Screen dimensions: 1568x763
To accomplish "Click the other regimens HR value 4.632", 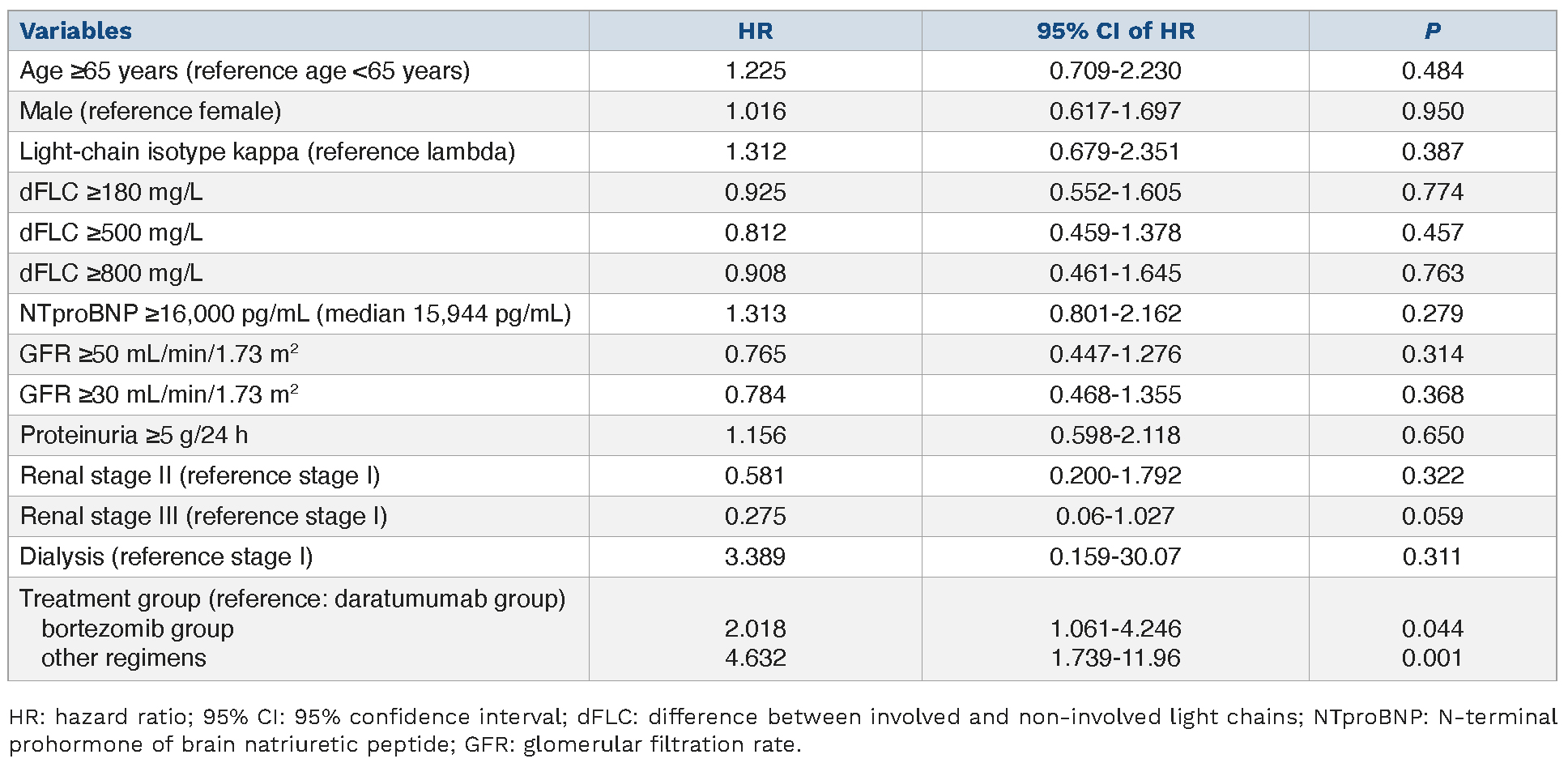I will click(755, 658).
